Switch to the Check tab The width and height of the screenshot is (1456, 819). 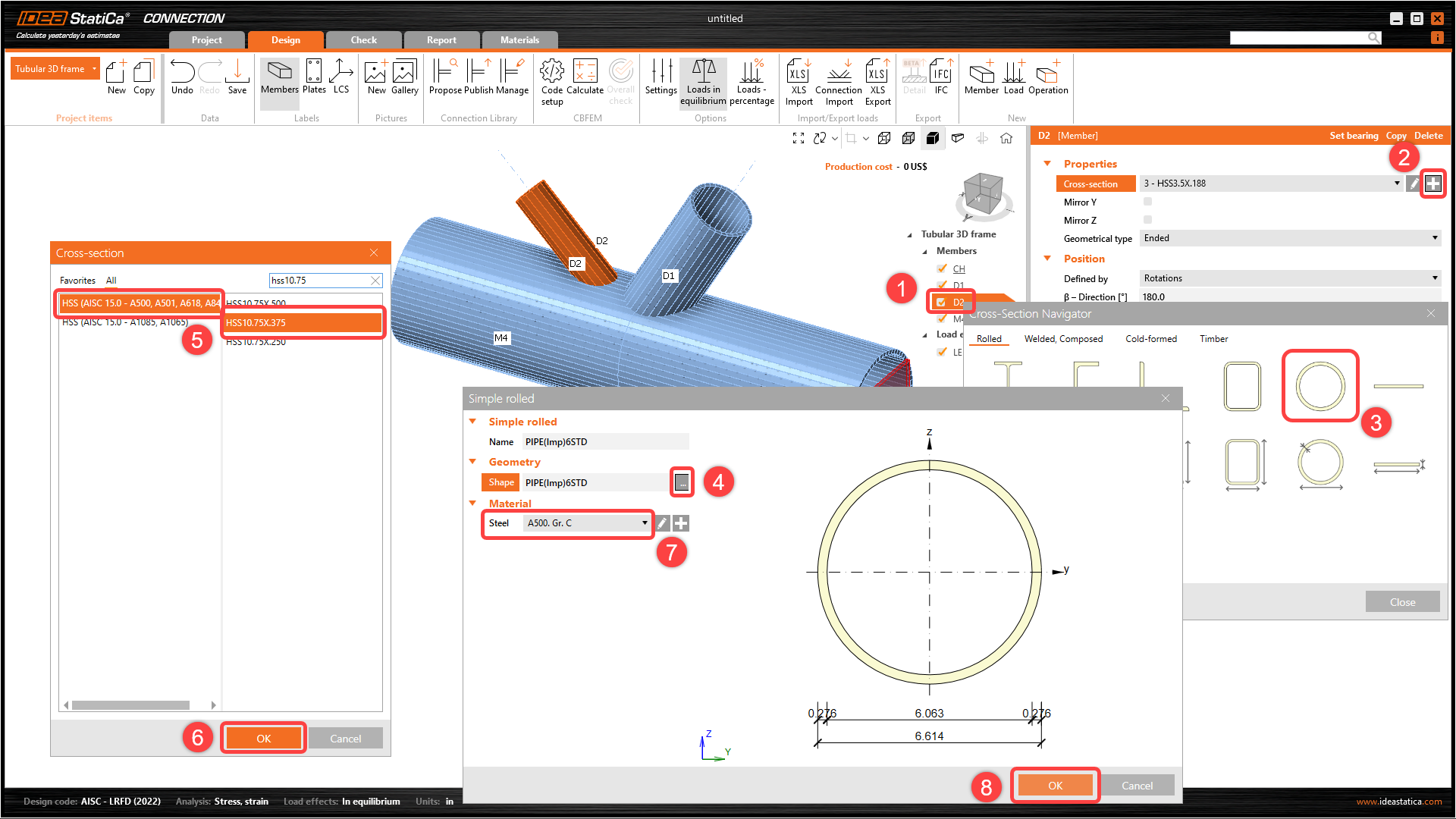coord(363,40)
